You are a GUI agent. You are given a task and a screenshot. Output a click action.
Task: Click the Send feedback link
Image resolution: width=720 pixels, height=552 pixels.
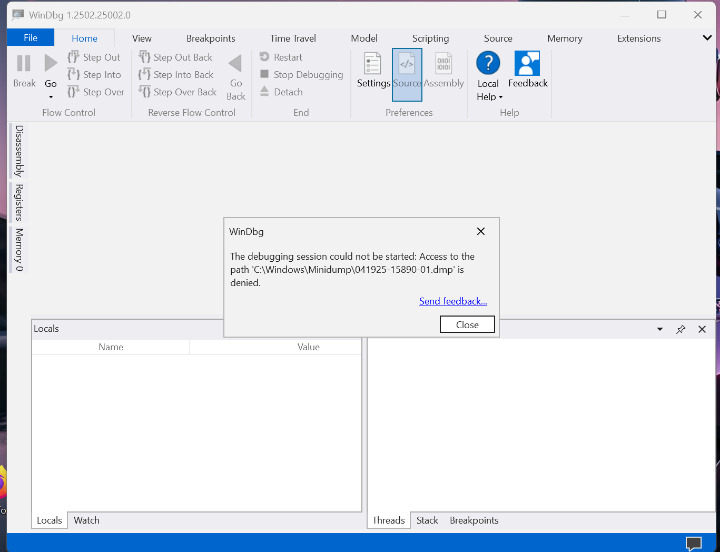pyautogui.click(x=453, y=301)
